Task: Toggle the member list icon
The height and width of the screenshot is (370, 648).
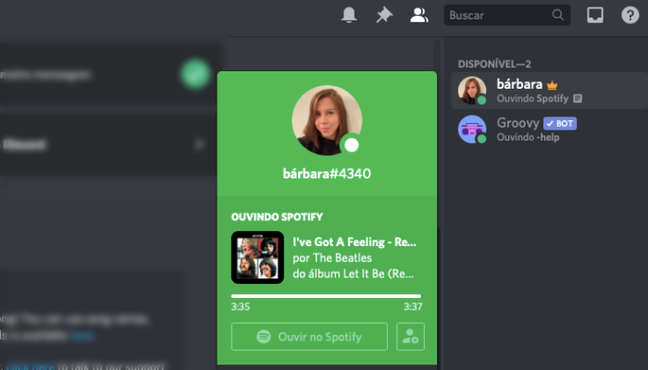Action: [419, 15]
